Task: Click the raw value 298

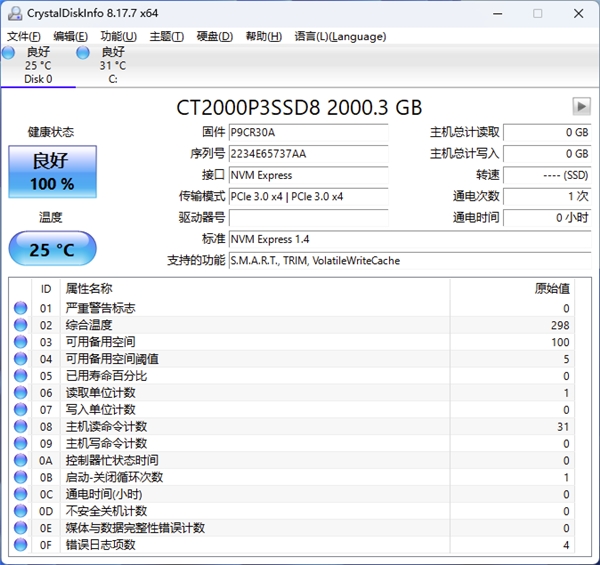Action: pyautogui.click(x=560, y=325)
